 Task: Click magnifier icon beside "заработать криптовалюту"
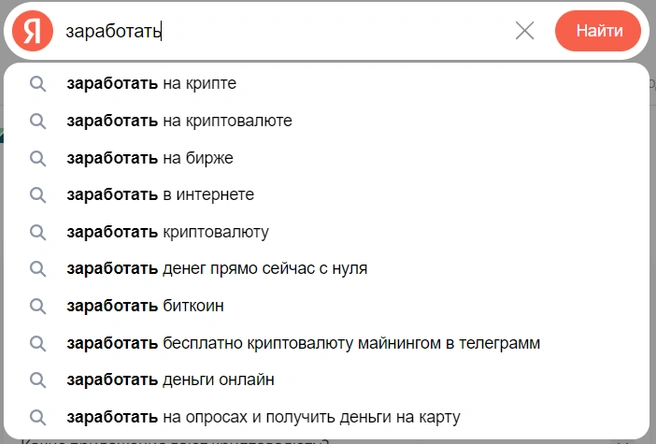pyautogui.click(x=38, y=233)
